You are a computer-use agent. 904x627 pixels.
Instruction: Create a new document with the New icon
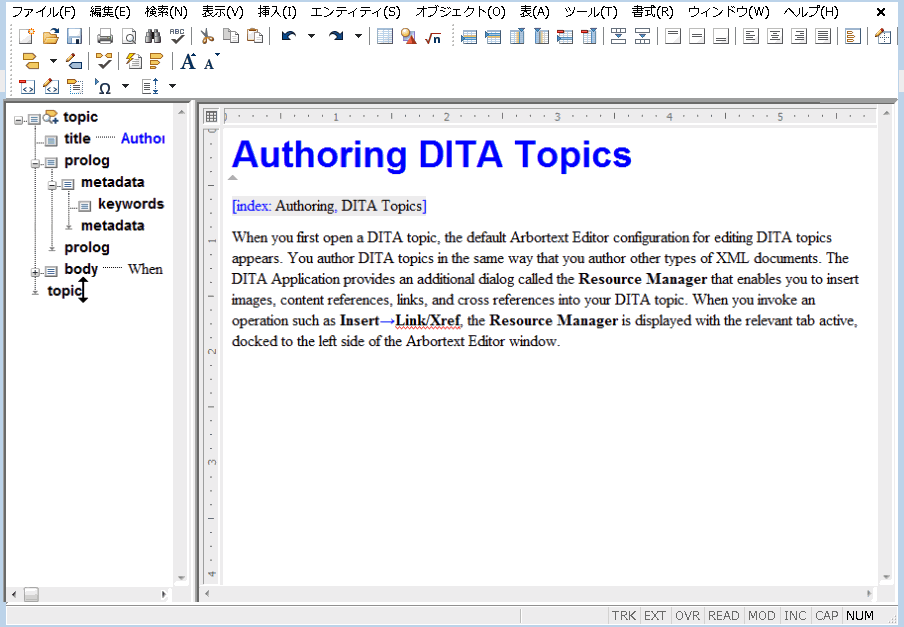27,36
